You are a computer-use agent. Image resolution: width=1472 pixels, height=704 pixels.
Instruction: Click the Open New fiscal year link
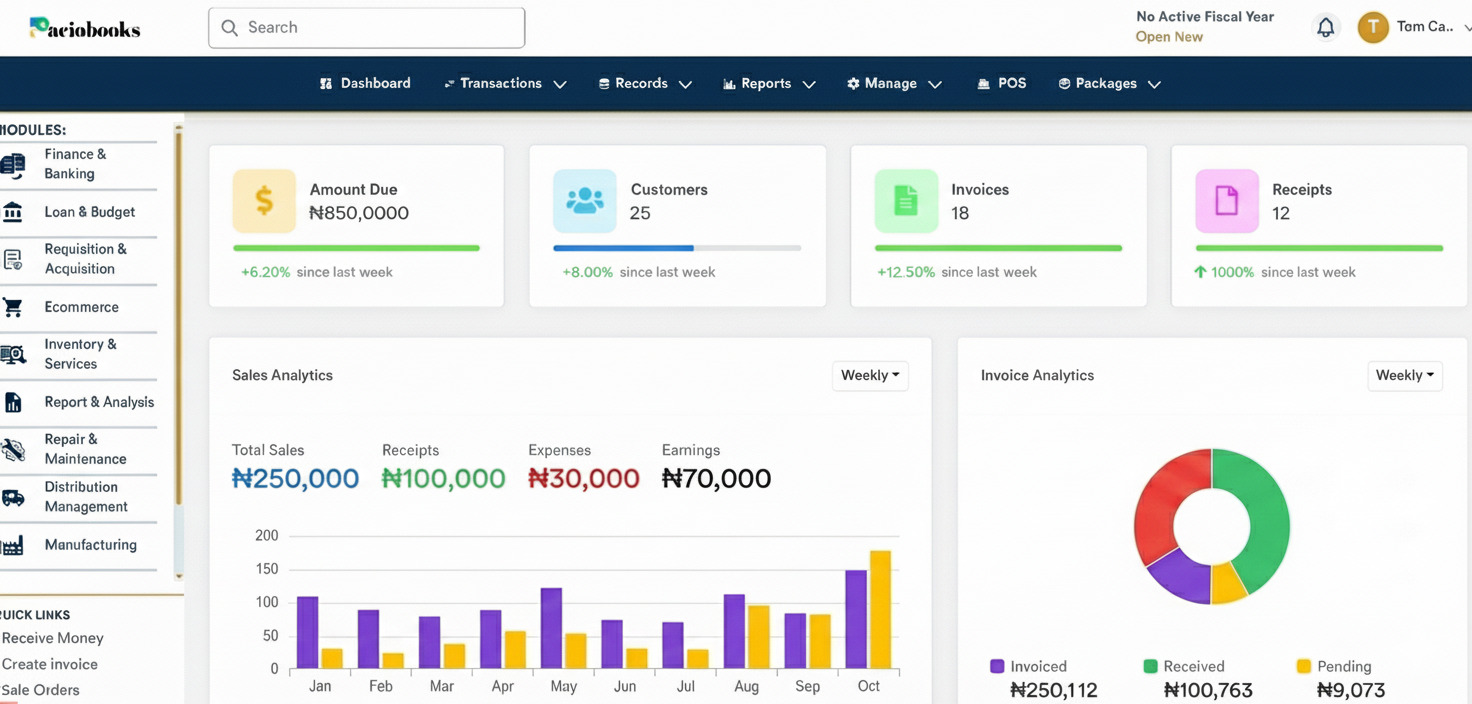[x=1169, y=36]
